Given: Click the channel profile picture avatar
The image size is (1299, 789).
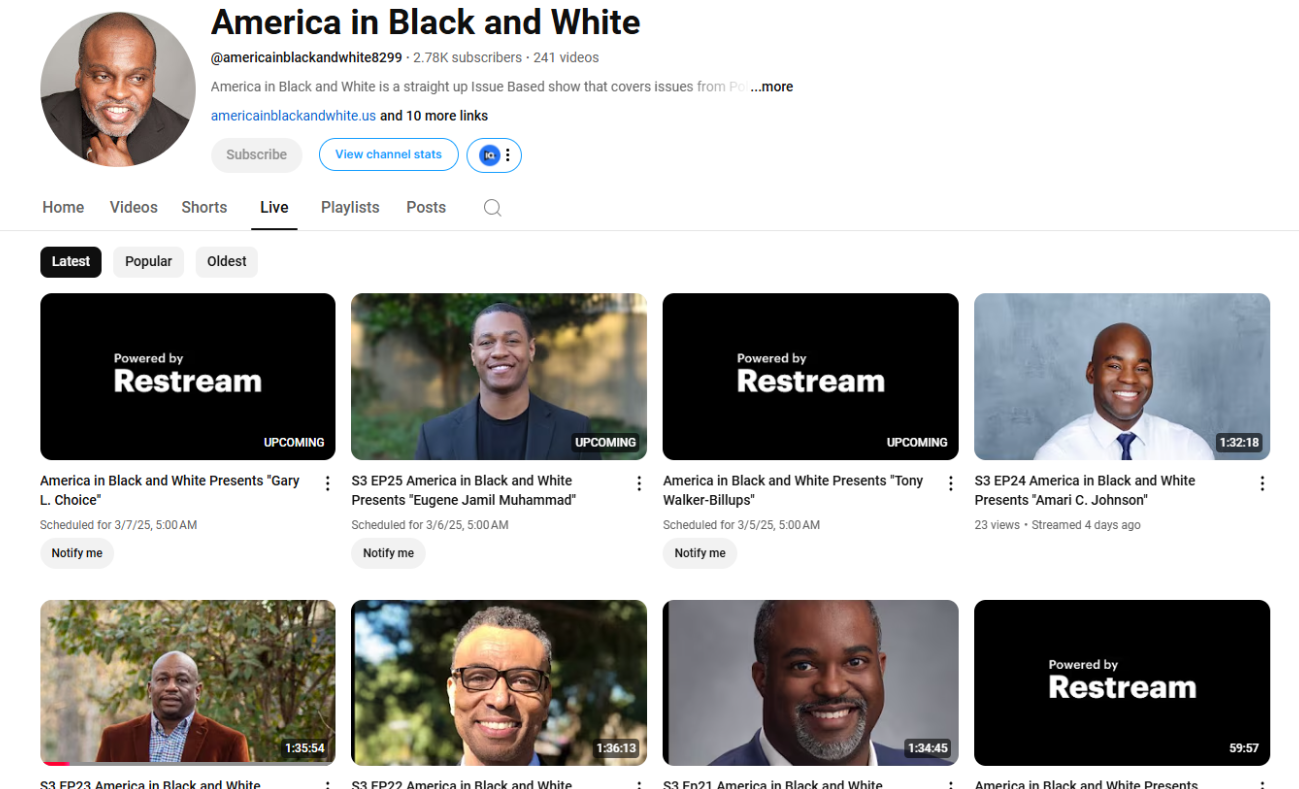Looking at the screenshot, I should pos(118,90).
